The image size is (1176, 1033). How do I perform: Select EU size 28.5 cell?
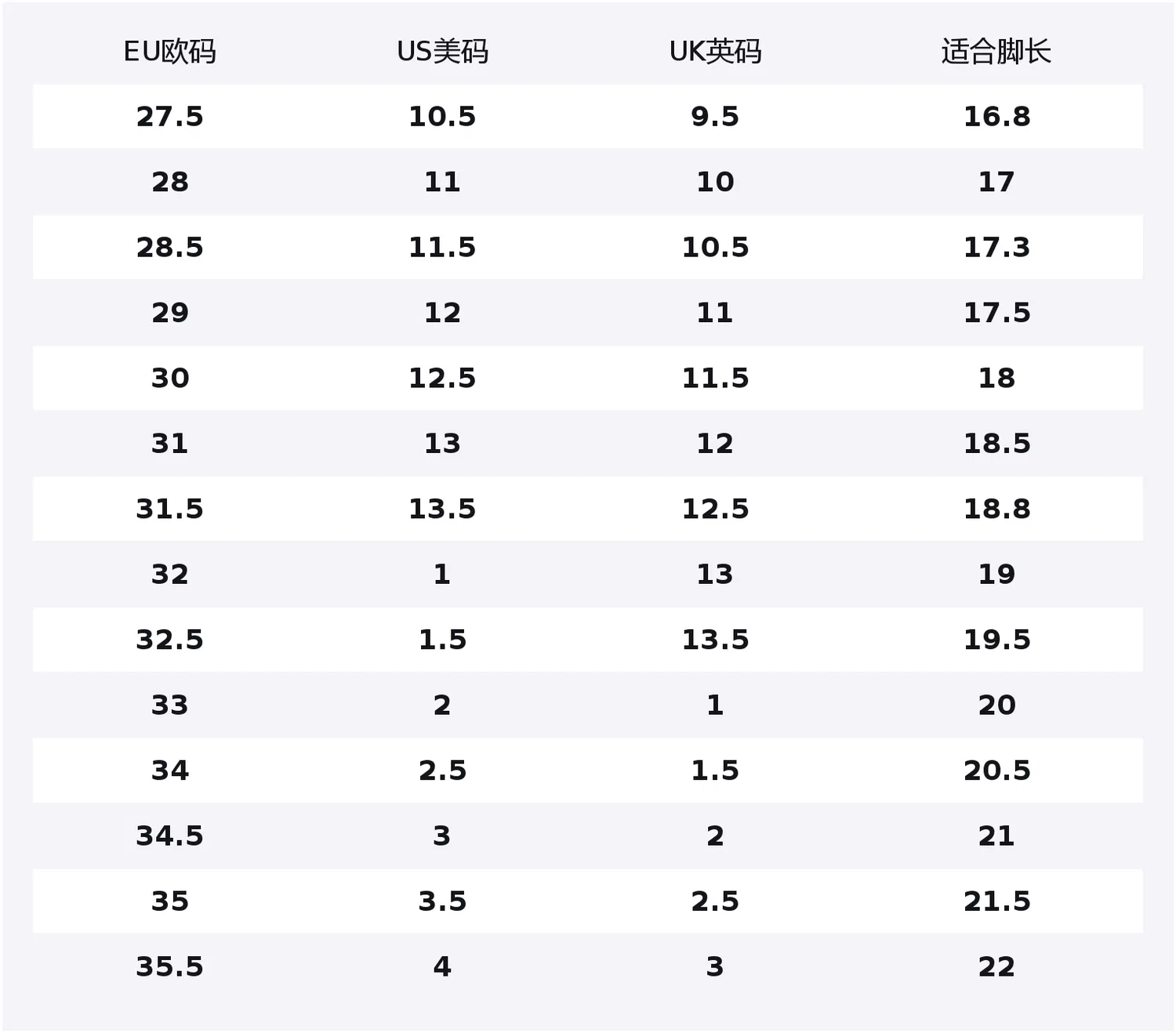pyautogui.click(x=170, y=248)
